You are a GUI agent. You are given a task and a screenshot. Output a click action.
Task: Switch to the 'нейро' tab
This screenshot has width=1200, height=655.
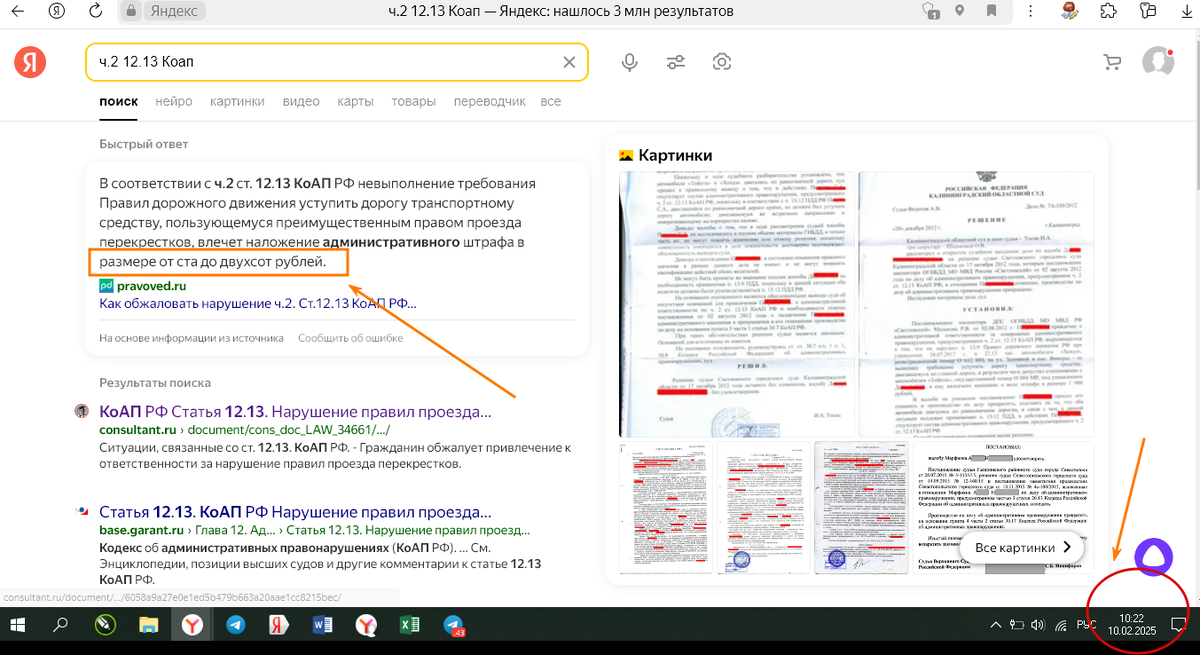tap(174, 101)
